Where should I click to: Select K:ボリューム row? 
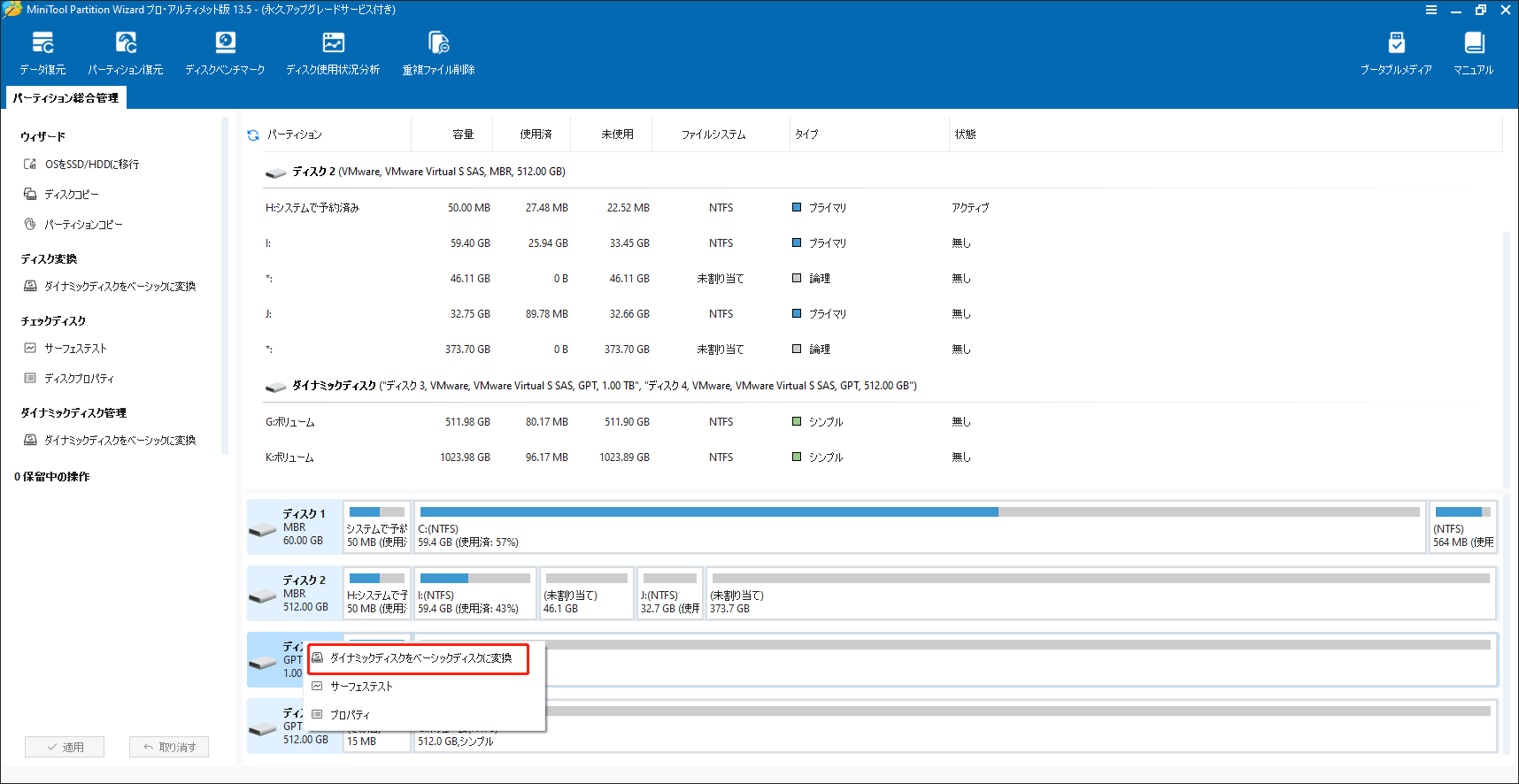(x=882, y=457)
